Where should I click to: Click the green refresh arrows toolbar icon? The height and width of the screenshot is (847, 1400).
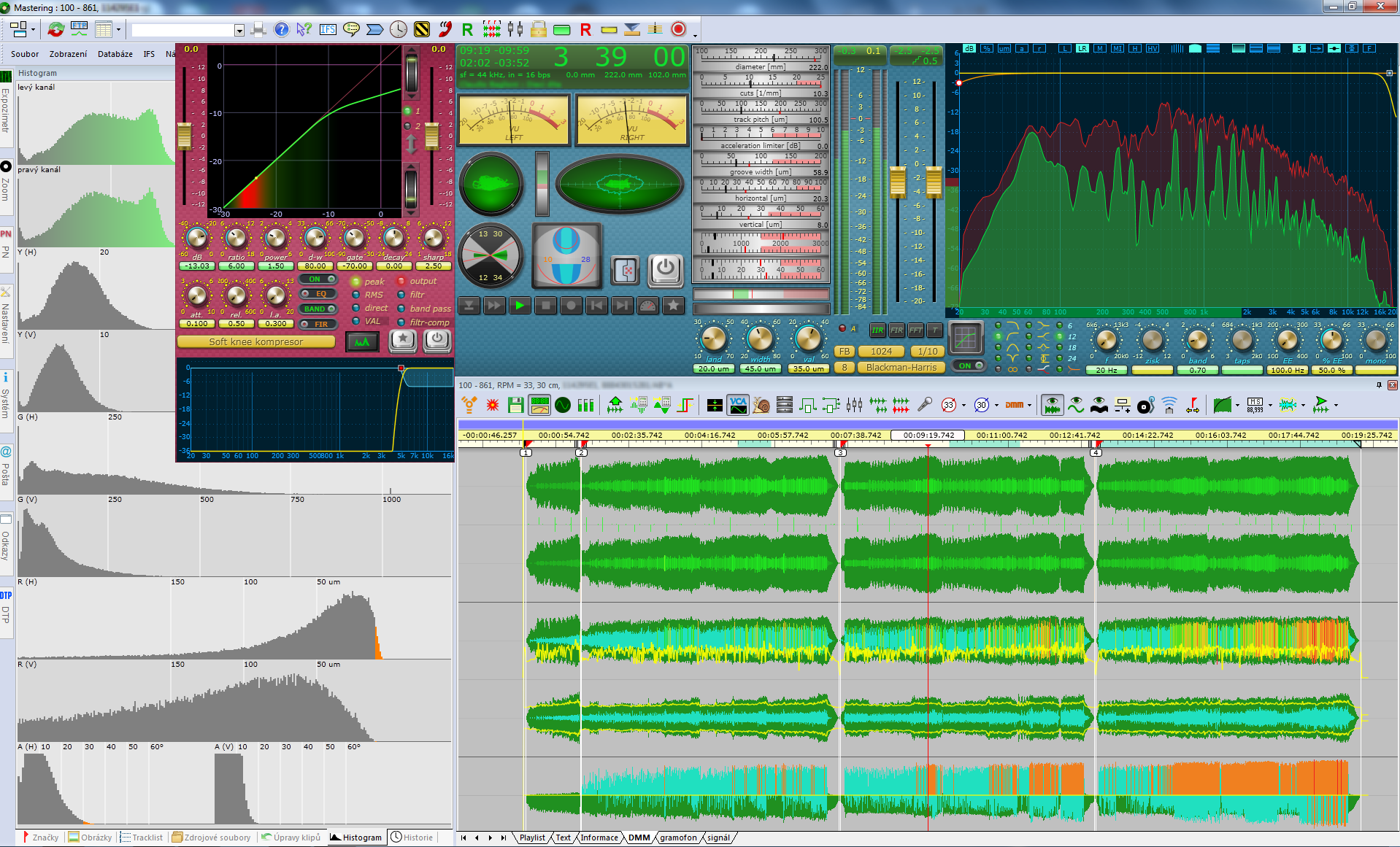pyautogui.click(x=55, y=30)
